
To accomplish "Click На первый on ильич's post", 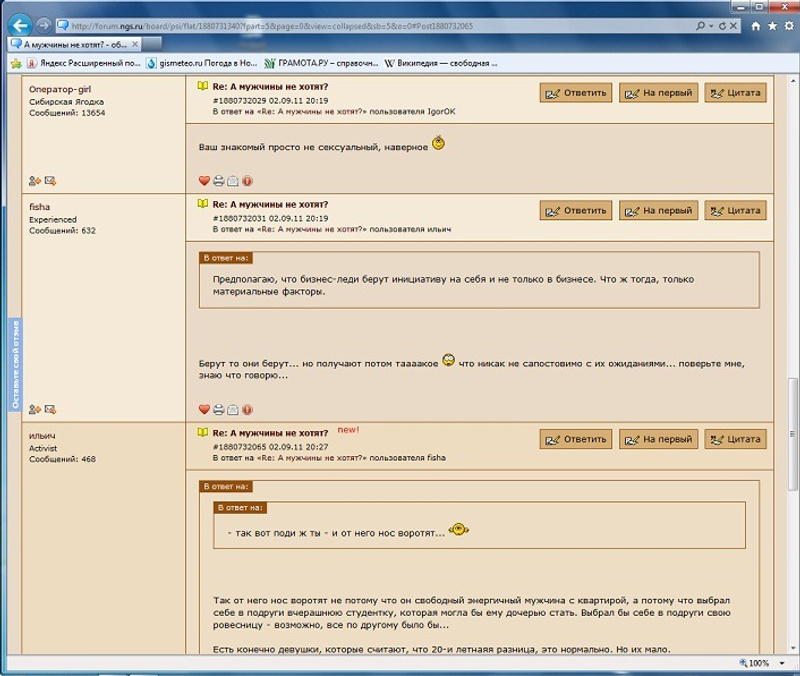I will point(658,439).
